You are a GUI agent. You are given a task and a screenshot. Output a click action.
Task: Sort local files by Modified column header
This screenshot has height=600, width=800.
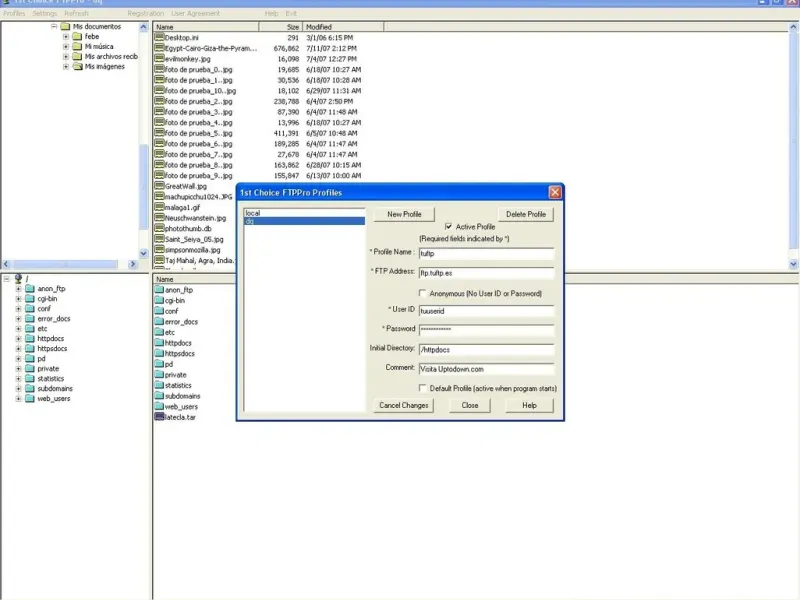coord(343,27)
